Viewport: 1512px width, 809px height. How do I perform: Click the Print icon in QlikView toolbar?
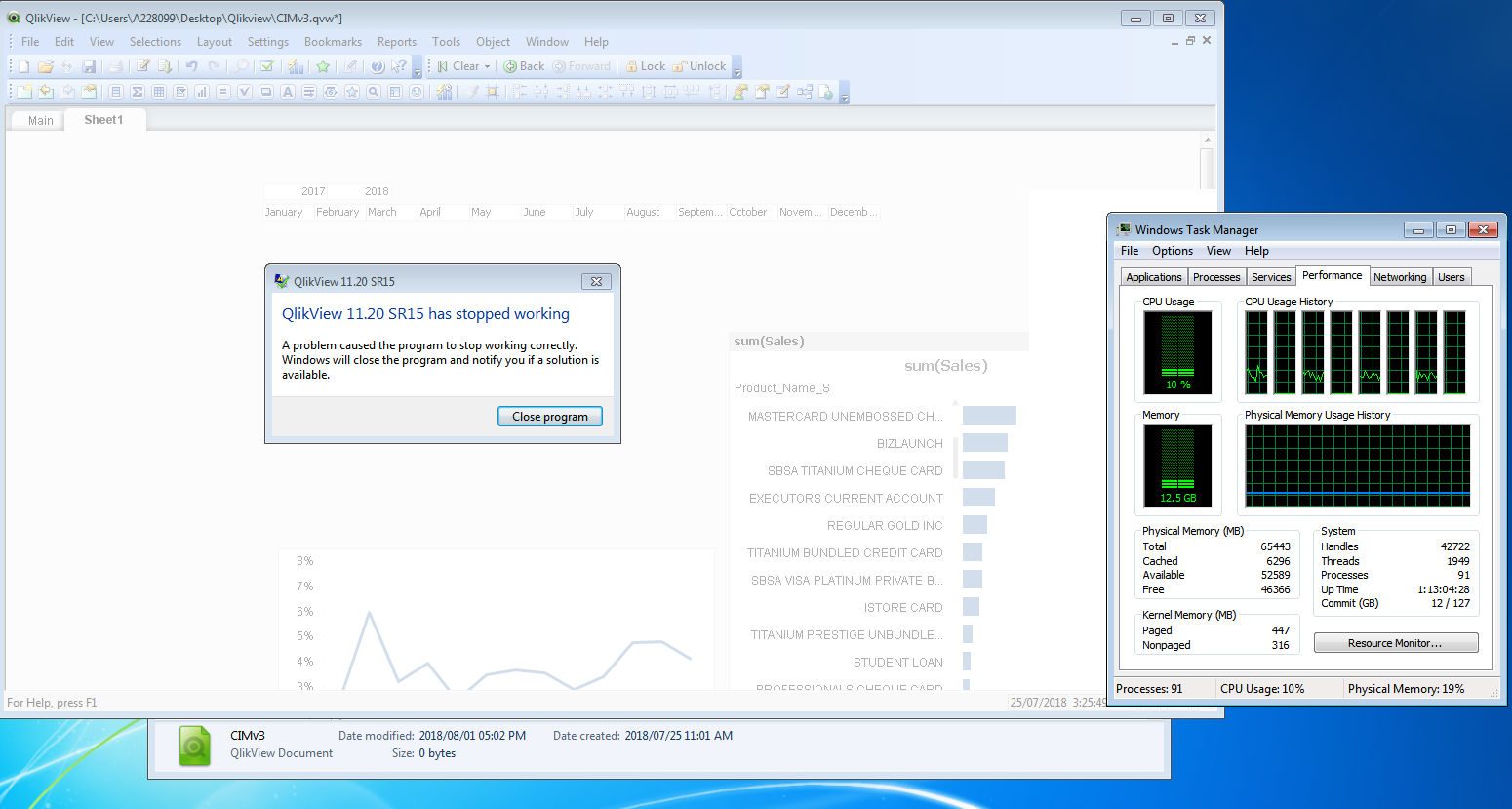[115, 66]
